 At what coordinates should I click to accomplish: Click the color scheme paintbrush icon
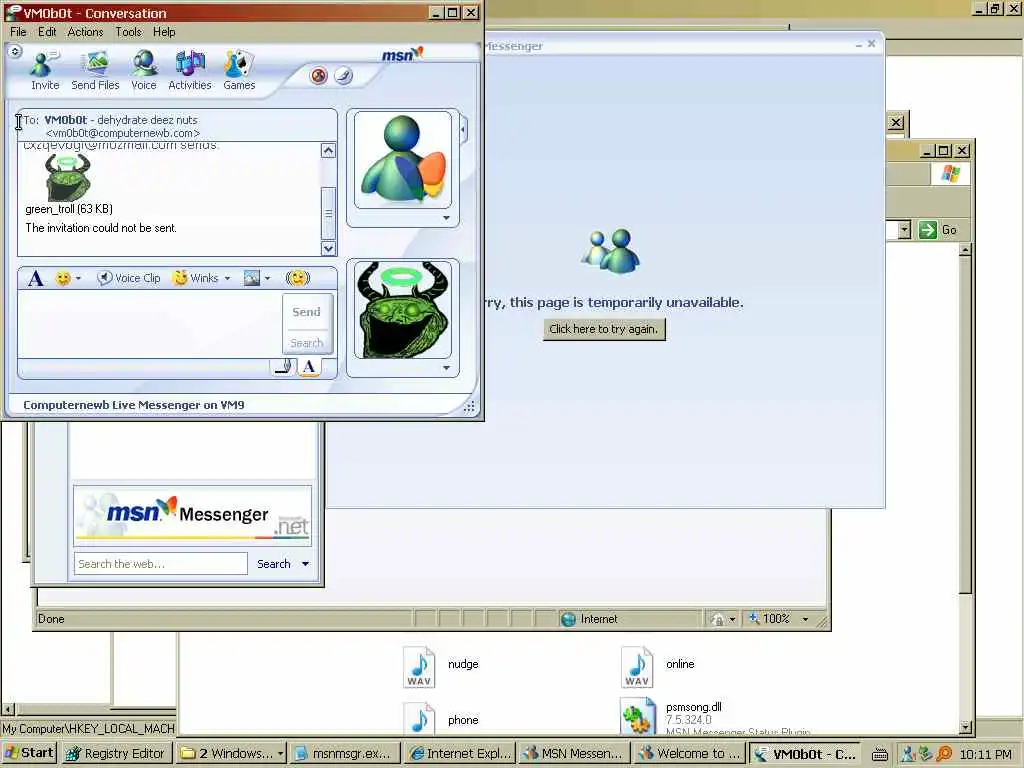point(344,76)
